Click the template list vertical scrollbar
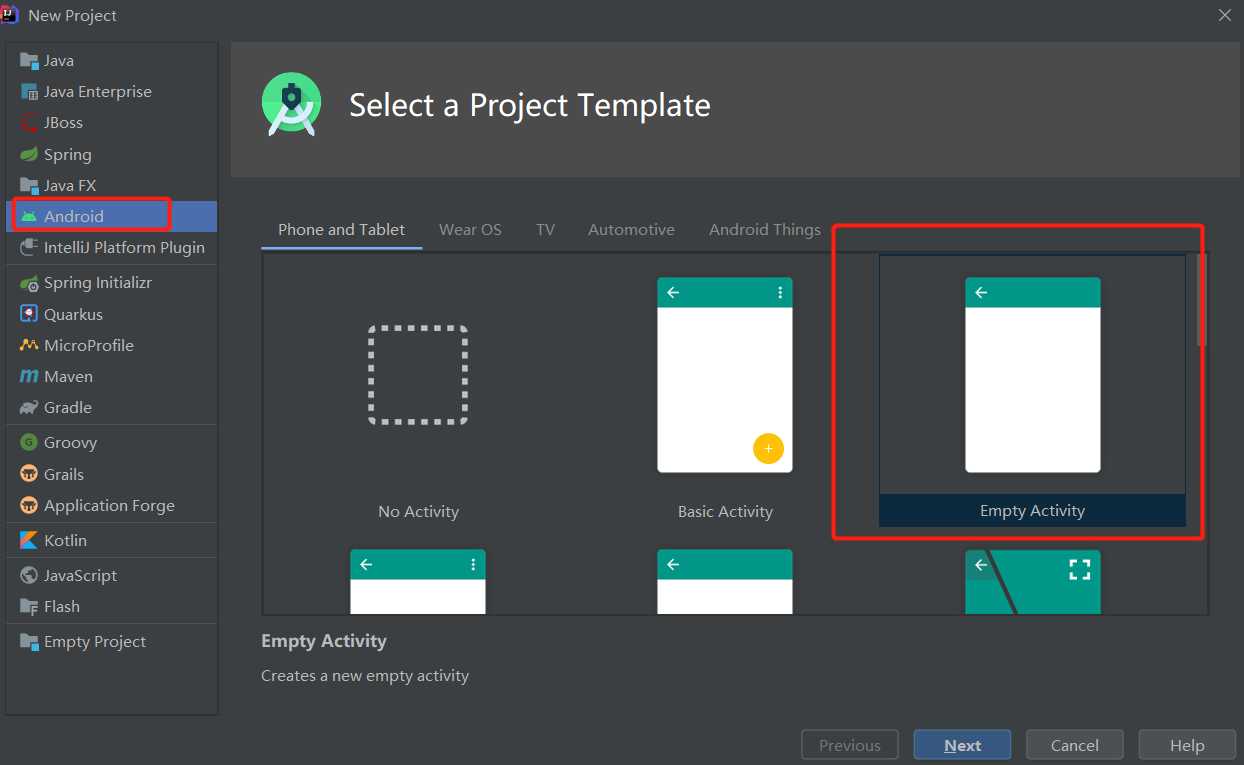This screenshot has height=765, width=1244. (x=1202, y=300)
